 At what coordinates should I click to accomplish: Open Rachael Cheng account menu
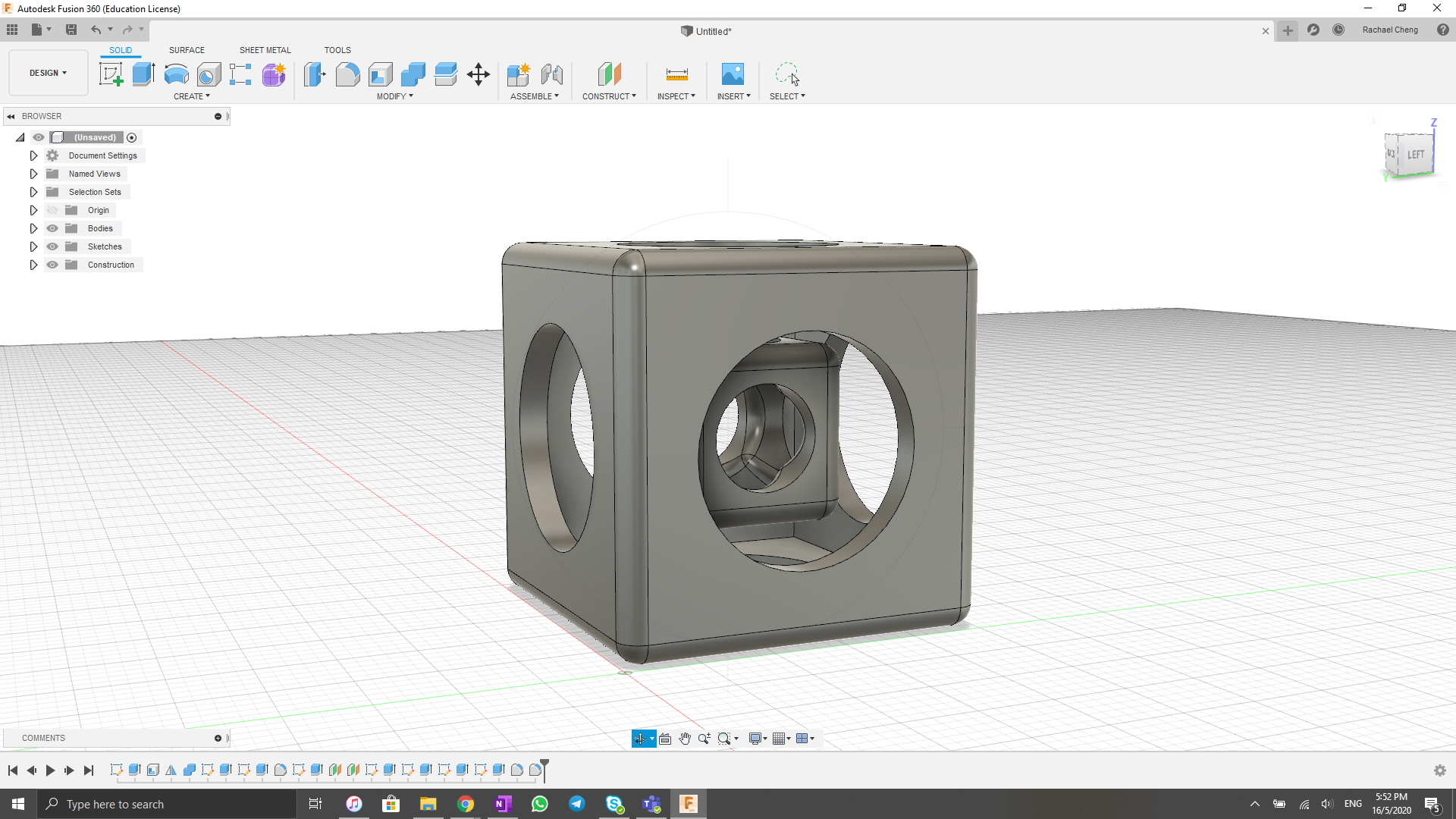pyautogui.click(x=1390, y=30)
